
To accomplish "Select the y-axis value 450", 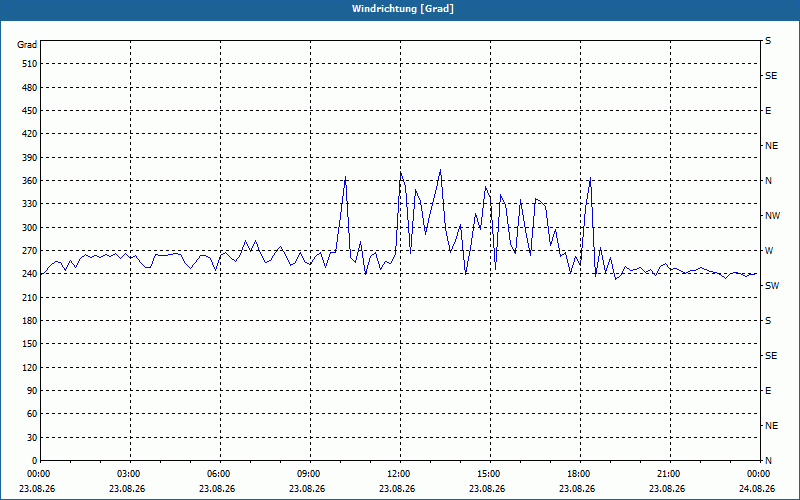I will pos(30,111).
